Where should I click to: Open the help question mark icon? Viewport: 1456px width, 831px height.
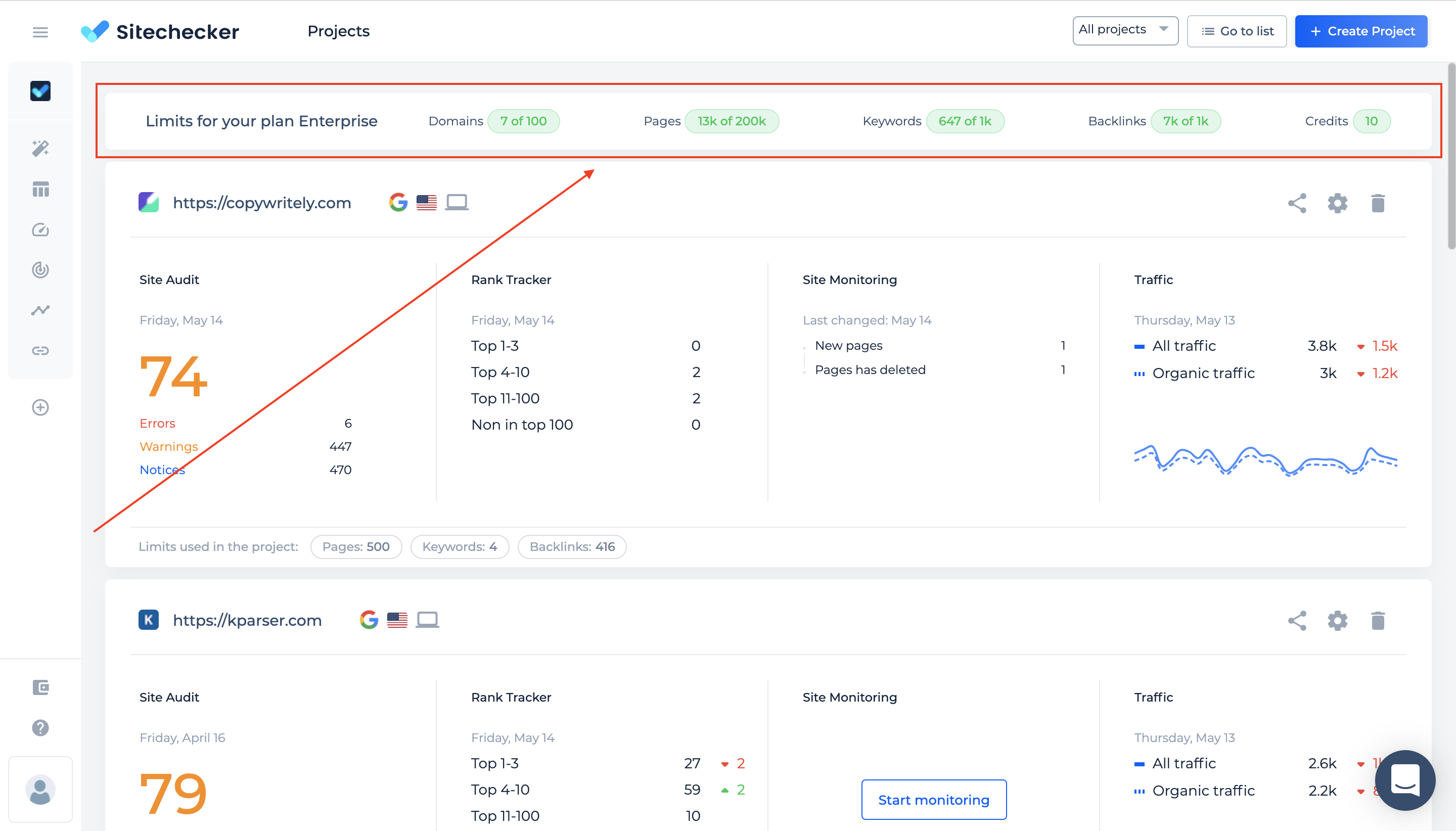tap(40, 728)
